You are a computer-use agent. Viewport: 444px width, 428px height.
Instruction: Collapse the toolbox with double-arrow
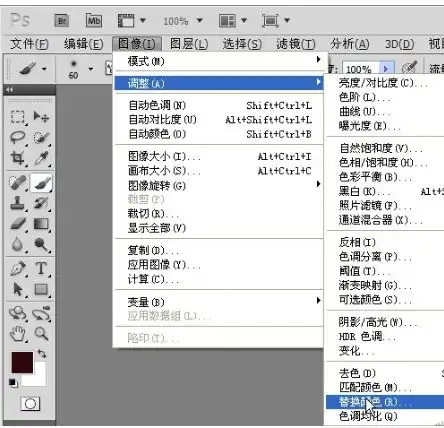(x=9, y=89)
